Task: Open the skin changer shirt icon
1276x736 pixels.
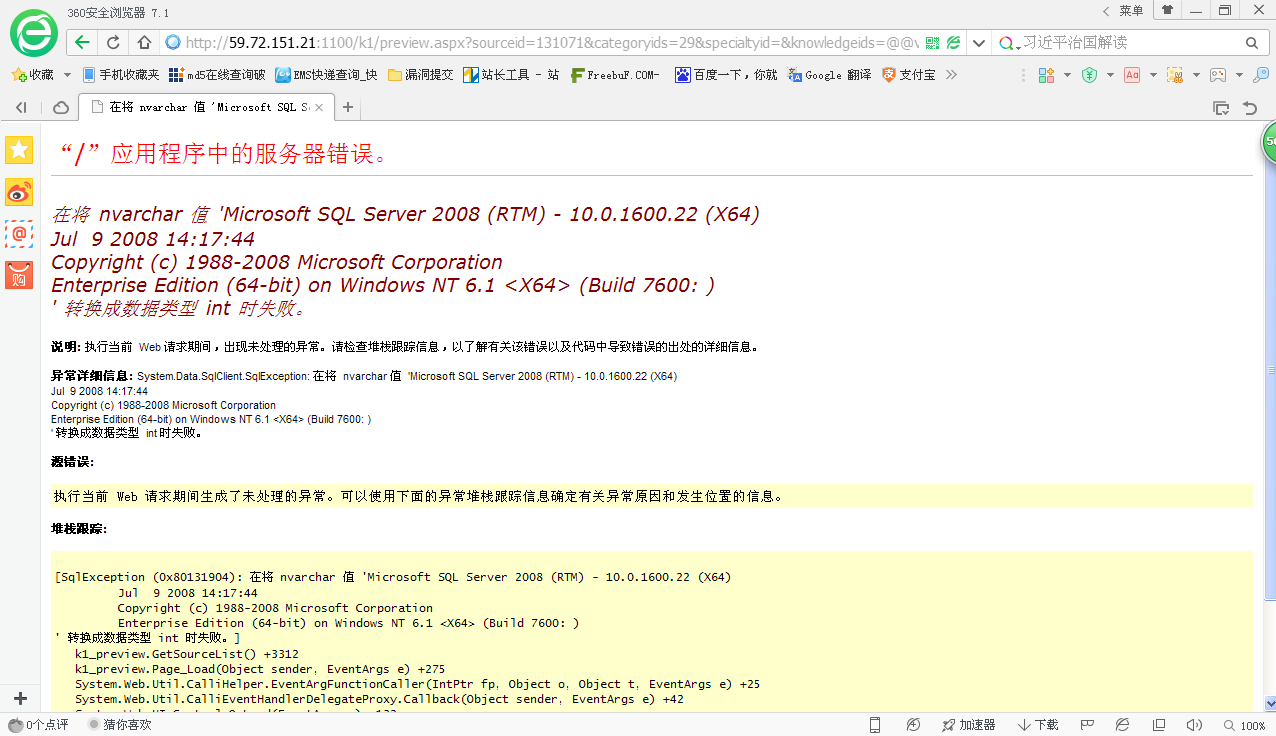Action: pos(1167,10)
